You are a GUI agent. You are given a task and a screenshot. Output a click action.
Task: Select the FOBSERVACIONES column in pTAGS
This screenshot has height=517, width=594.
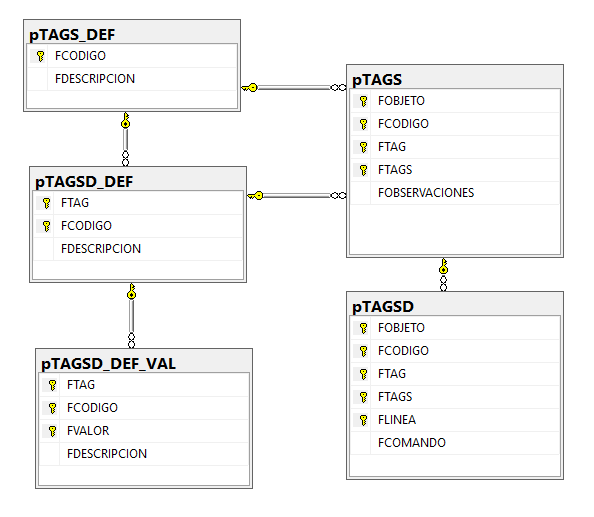[x=455, y=193]
